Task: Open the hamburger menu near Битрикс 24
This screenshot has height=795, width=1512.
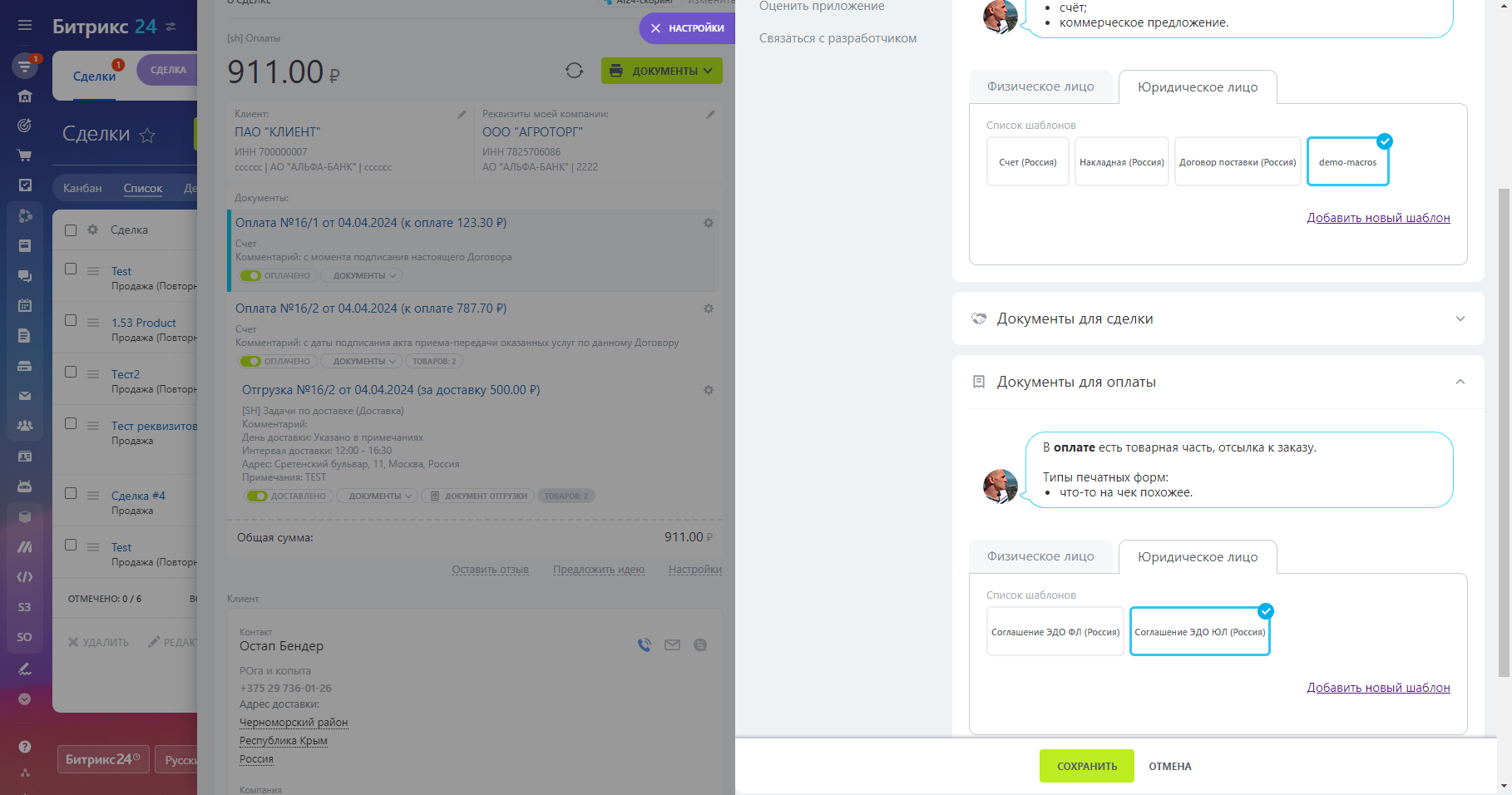Action: pos(25,26)
